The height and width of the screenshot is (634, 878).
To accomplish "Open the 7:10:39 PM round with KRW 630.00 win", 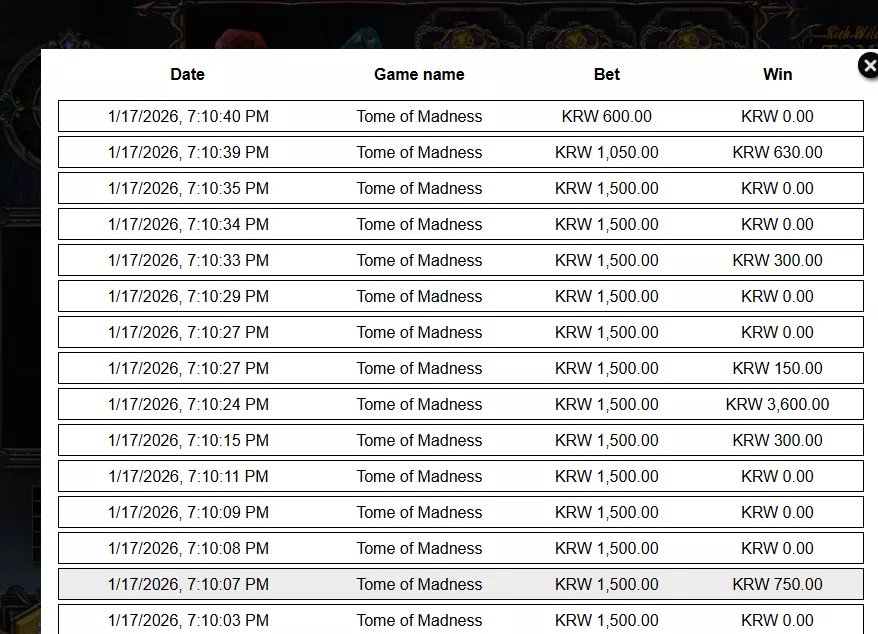I will [x=461, y=152].
